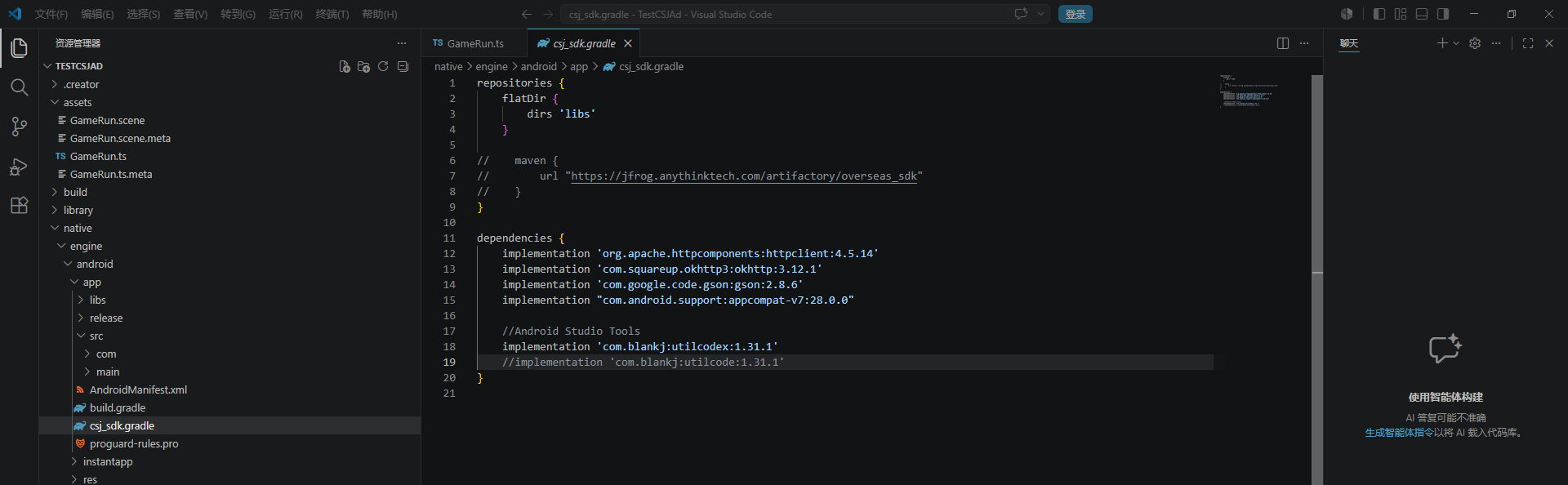This screenshot has height=485, width=1568.
Task: Open chat icon in title bar
Action: coord(1021,14)
